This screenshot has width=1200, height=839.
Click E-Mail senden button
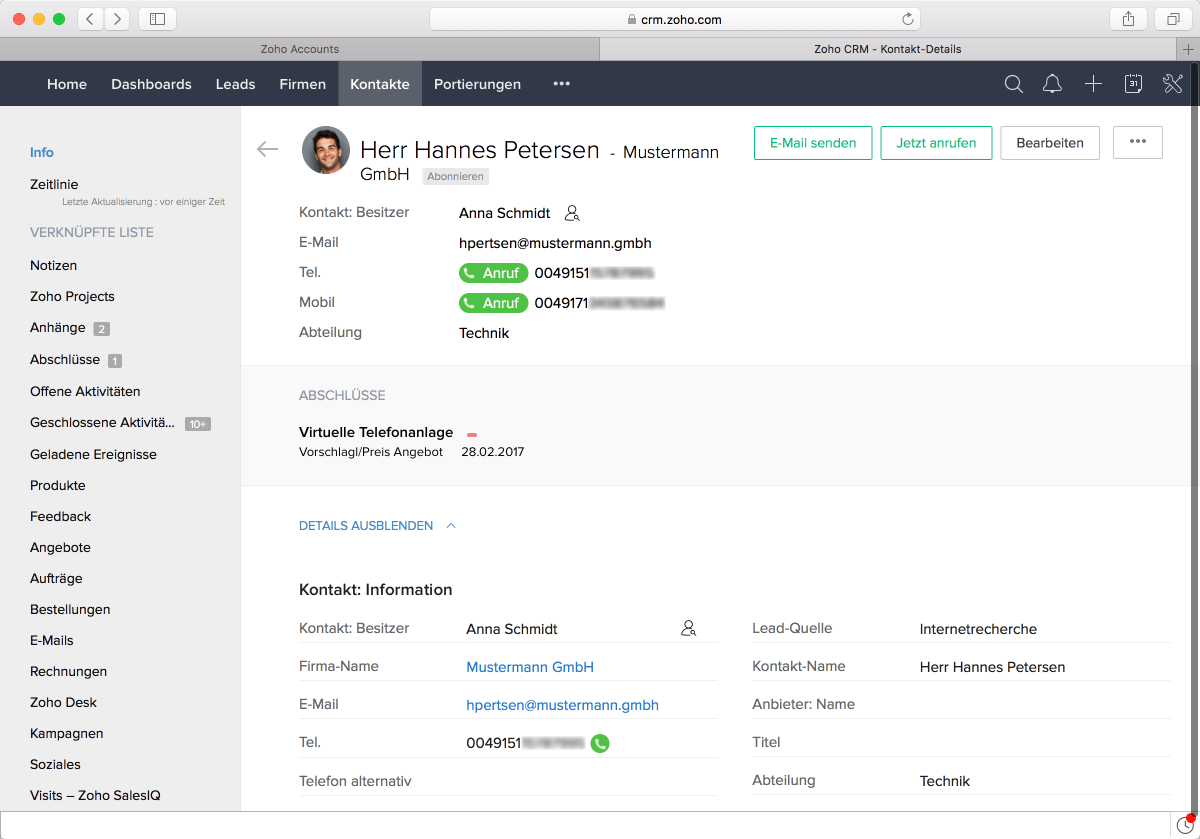[813, 142]
